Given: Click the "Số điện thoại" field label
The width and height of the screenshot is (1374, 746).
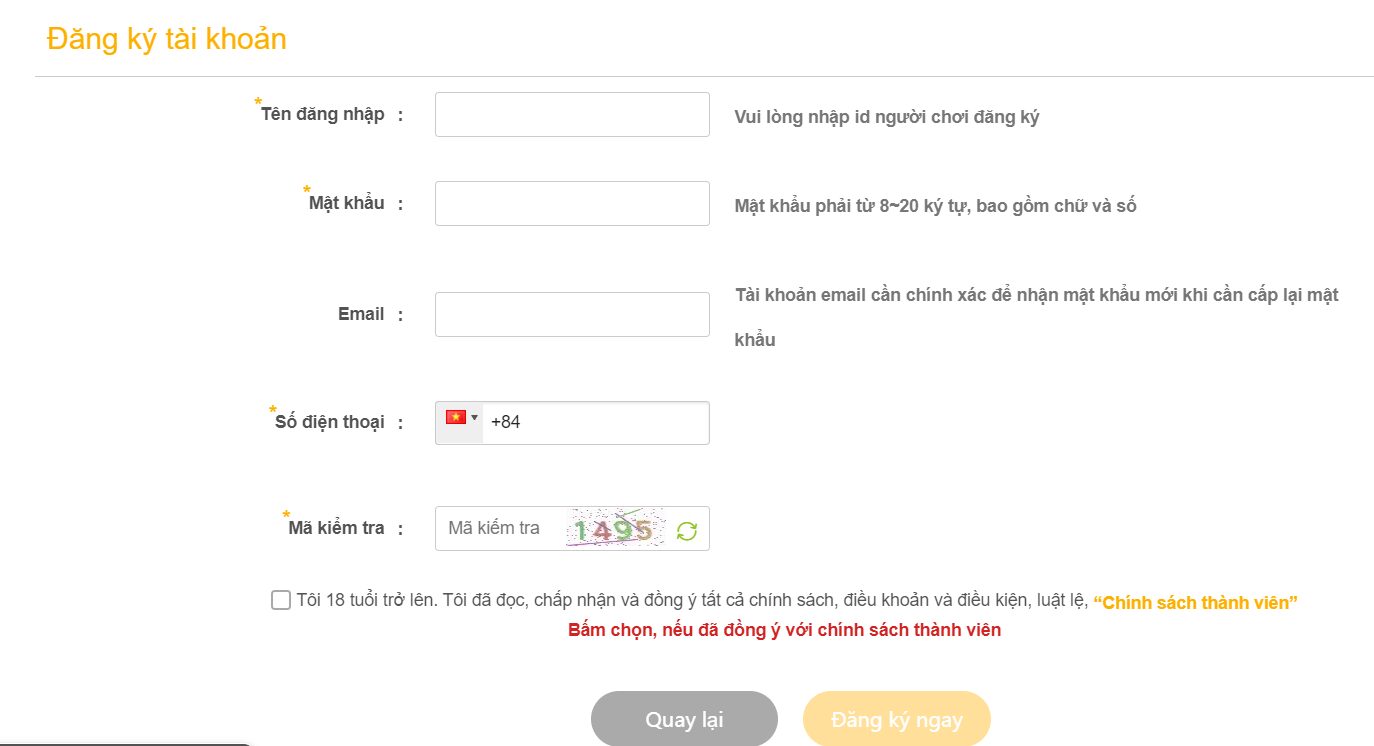Looking at the screenshot, I should 329,422.
